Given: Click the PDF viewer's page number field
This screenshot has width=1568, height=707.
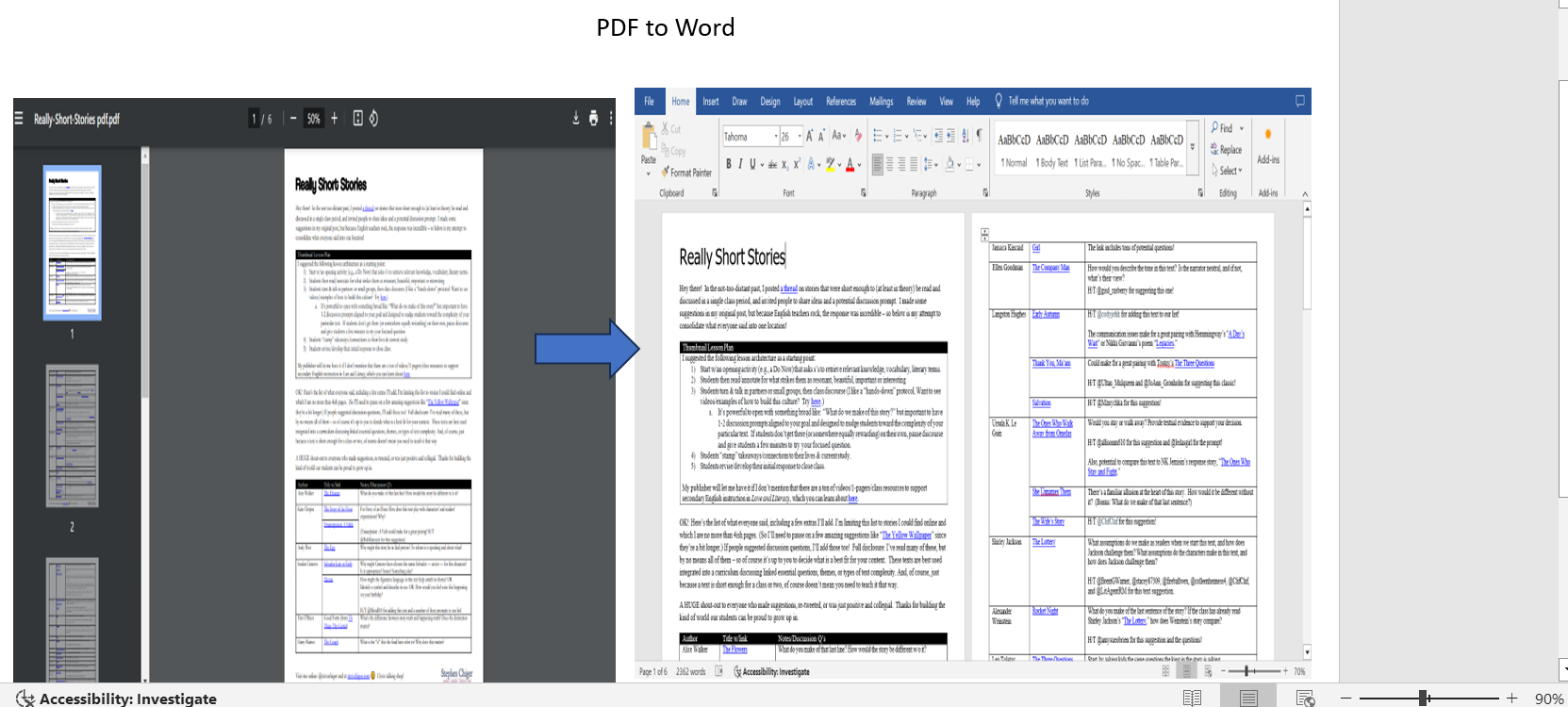Looking at the screenshot, I should [254, 119].
